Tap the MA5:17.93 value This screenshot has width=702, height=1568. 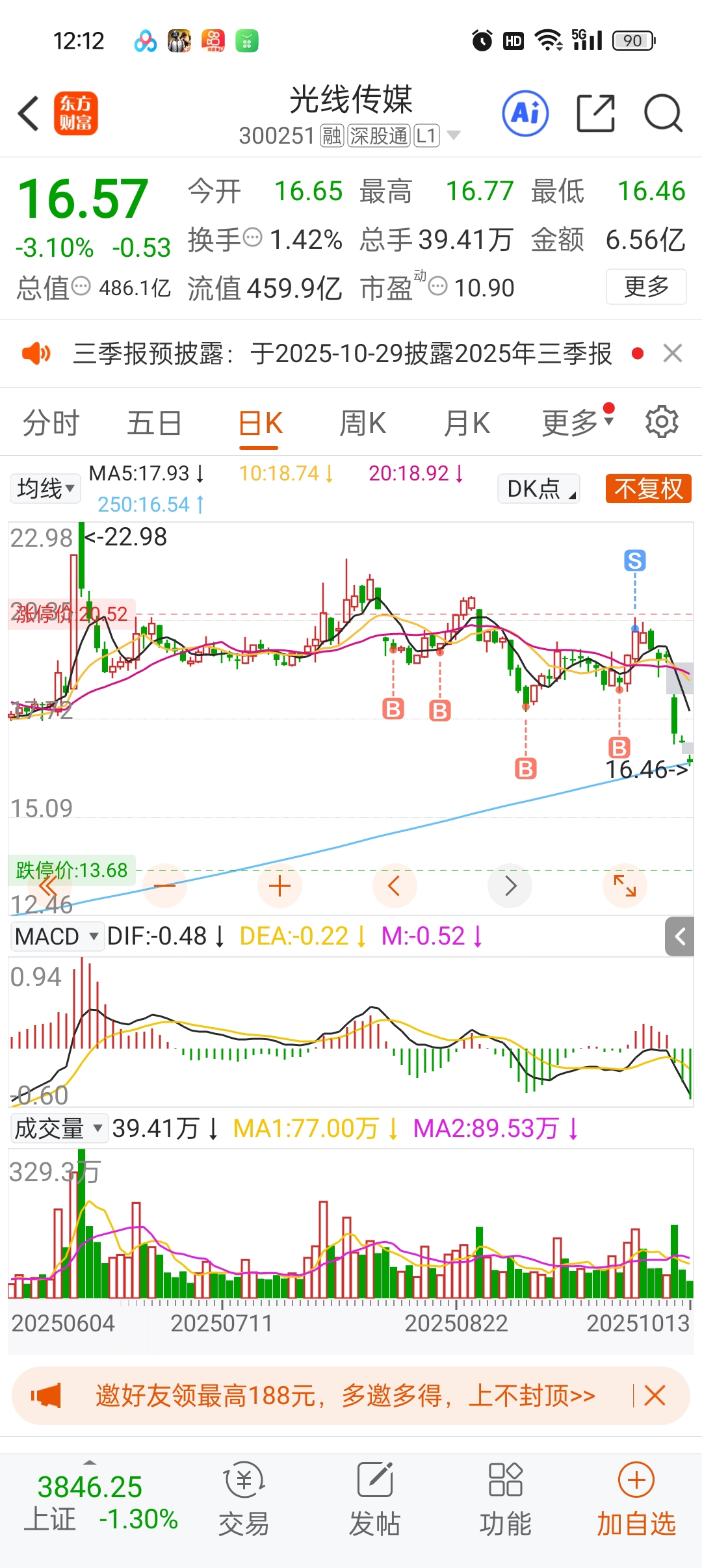pos(146,473)
